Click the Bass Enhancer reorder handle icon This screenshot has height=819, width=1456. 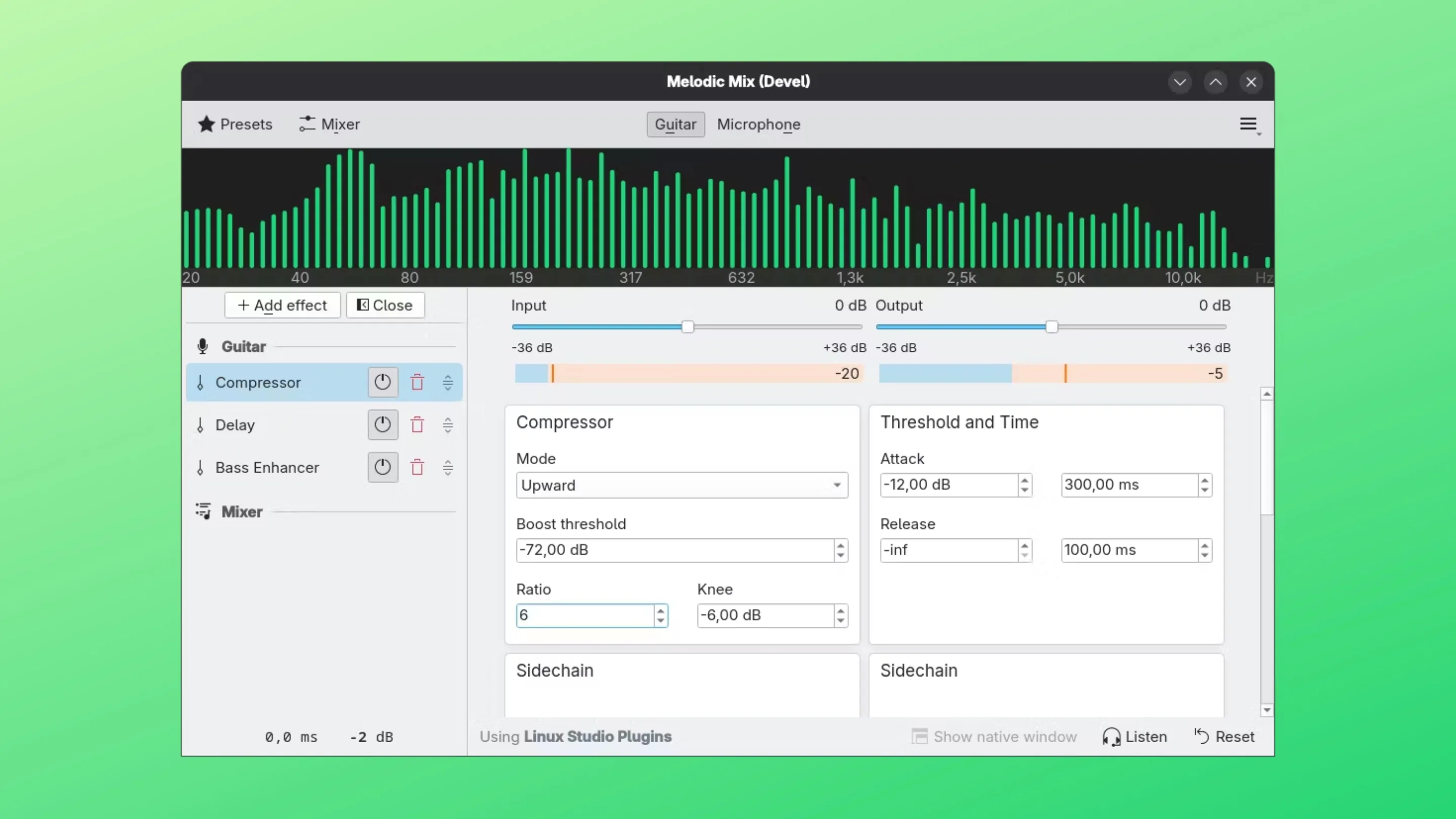447,468
